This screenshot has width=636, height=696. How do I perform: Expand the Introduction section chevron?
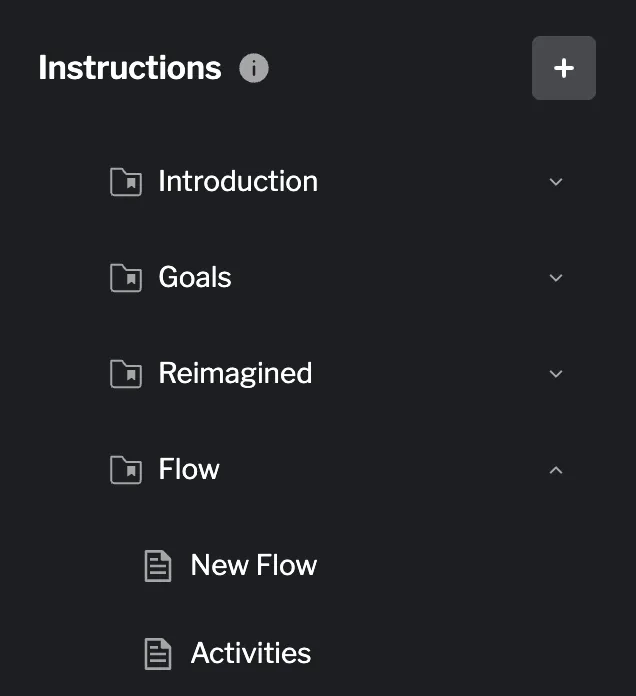click(x=557, y=182)
